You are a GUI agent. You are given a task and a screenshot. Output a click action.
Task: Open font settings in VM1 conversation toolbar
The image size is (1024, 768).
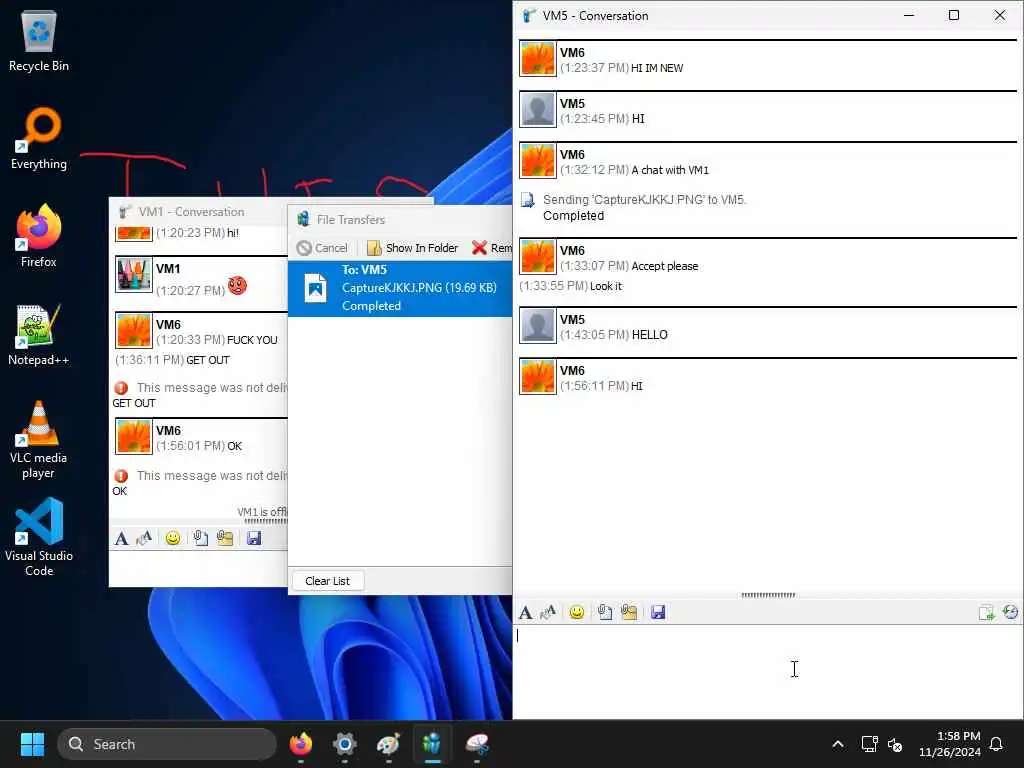[121, 538]
